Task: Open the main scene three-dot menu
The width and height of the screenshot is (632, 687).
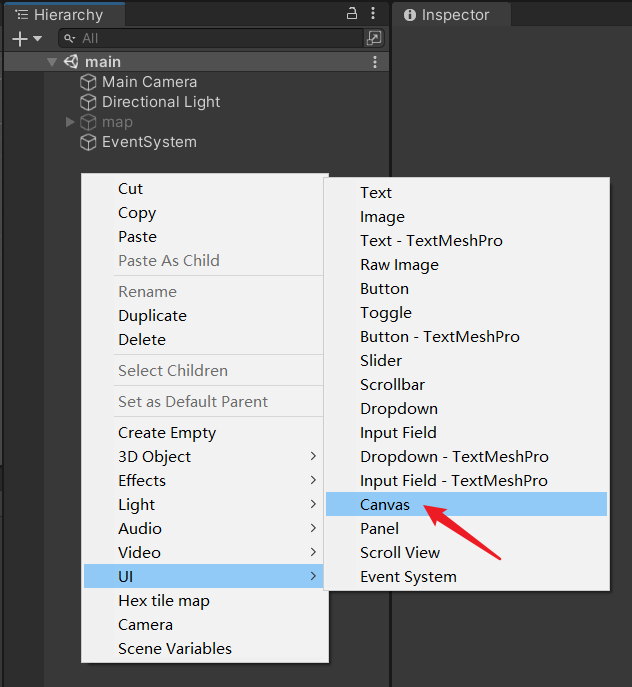Action: click(375, 62)
